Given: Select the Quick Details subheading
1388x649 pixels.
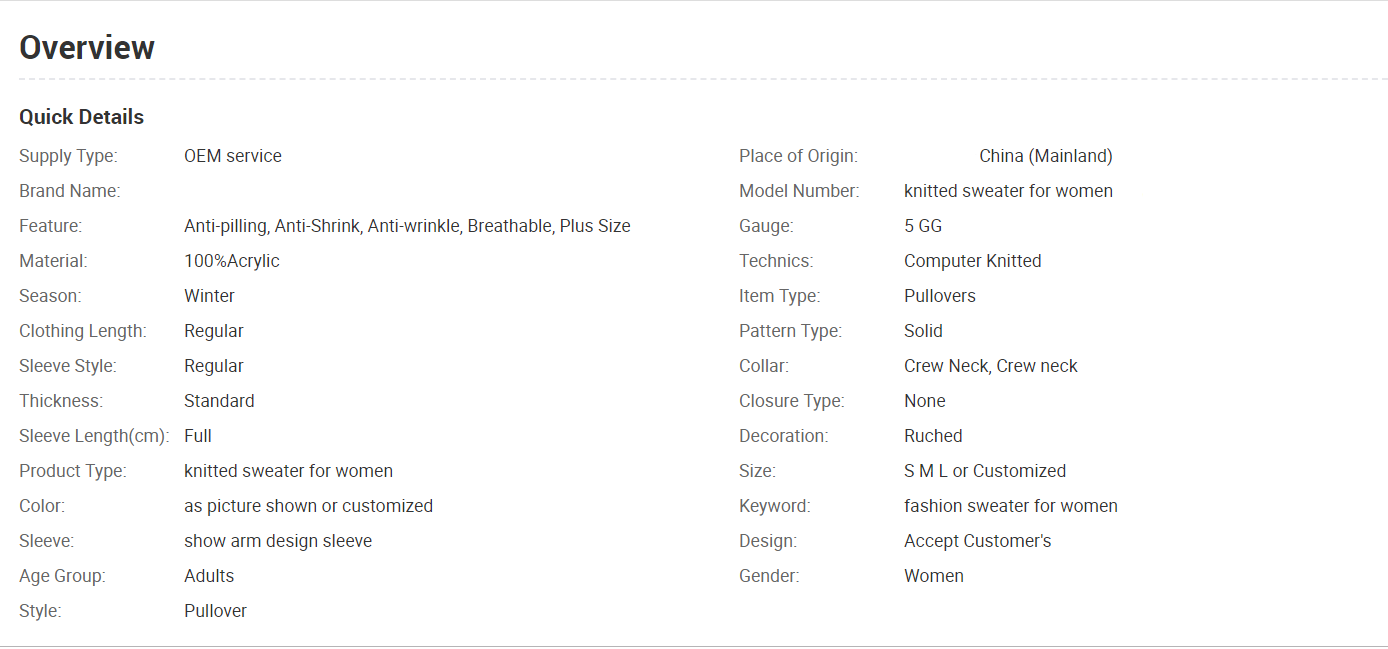Looking at the screenshot, I should [x=82, y=117].
